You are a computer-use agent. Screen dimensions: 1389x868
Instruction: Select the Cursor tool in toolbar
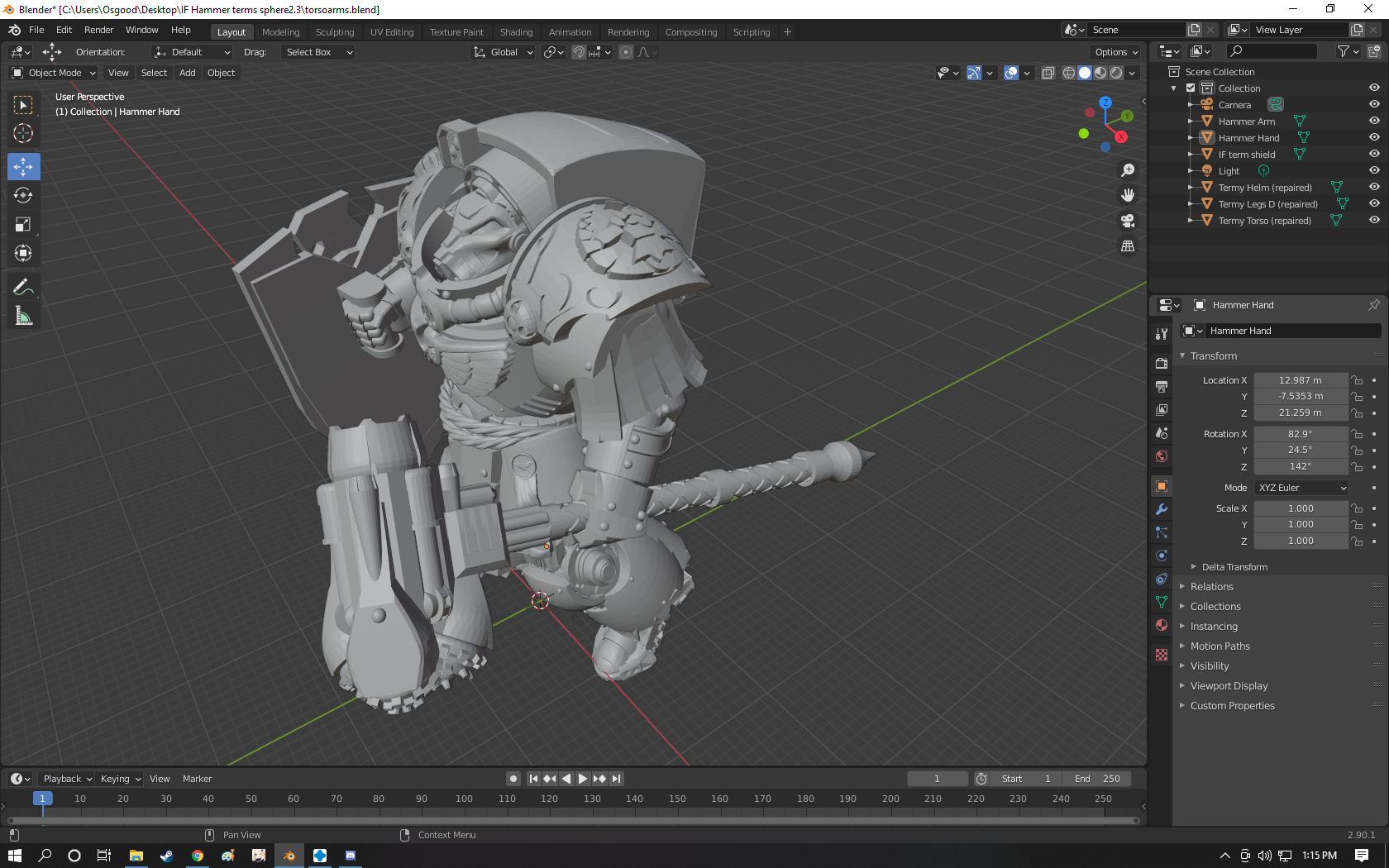coord(23,133)
